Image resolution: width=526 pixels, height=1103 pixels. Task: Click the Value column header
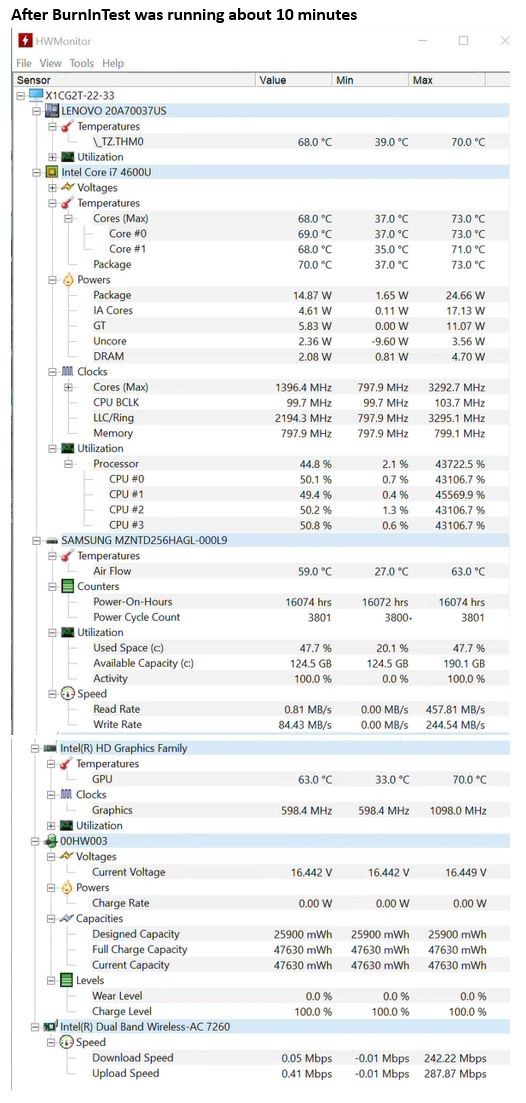(x=295, y=80)
